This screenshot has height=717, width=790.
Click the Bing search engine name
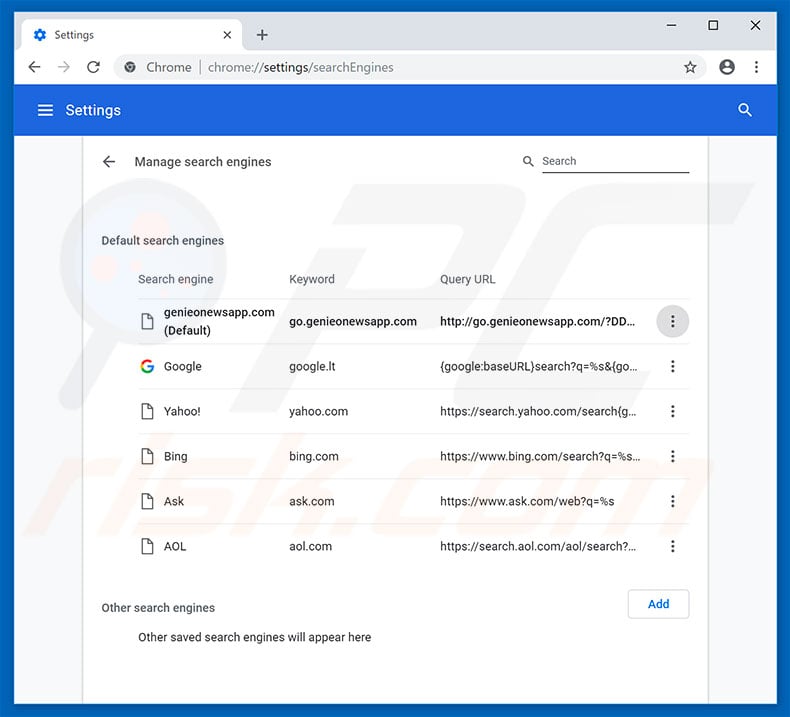pos(175,456)
